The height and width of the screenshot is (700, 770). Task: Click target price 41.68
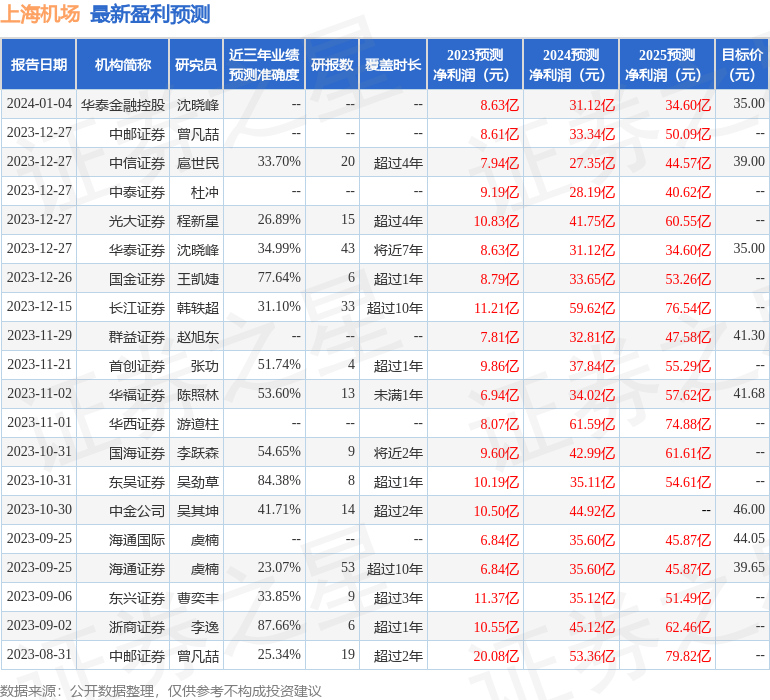[749, 393]
